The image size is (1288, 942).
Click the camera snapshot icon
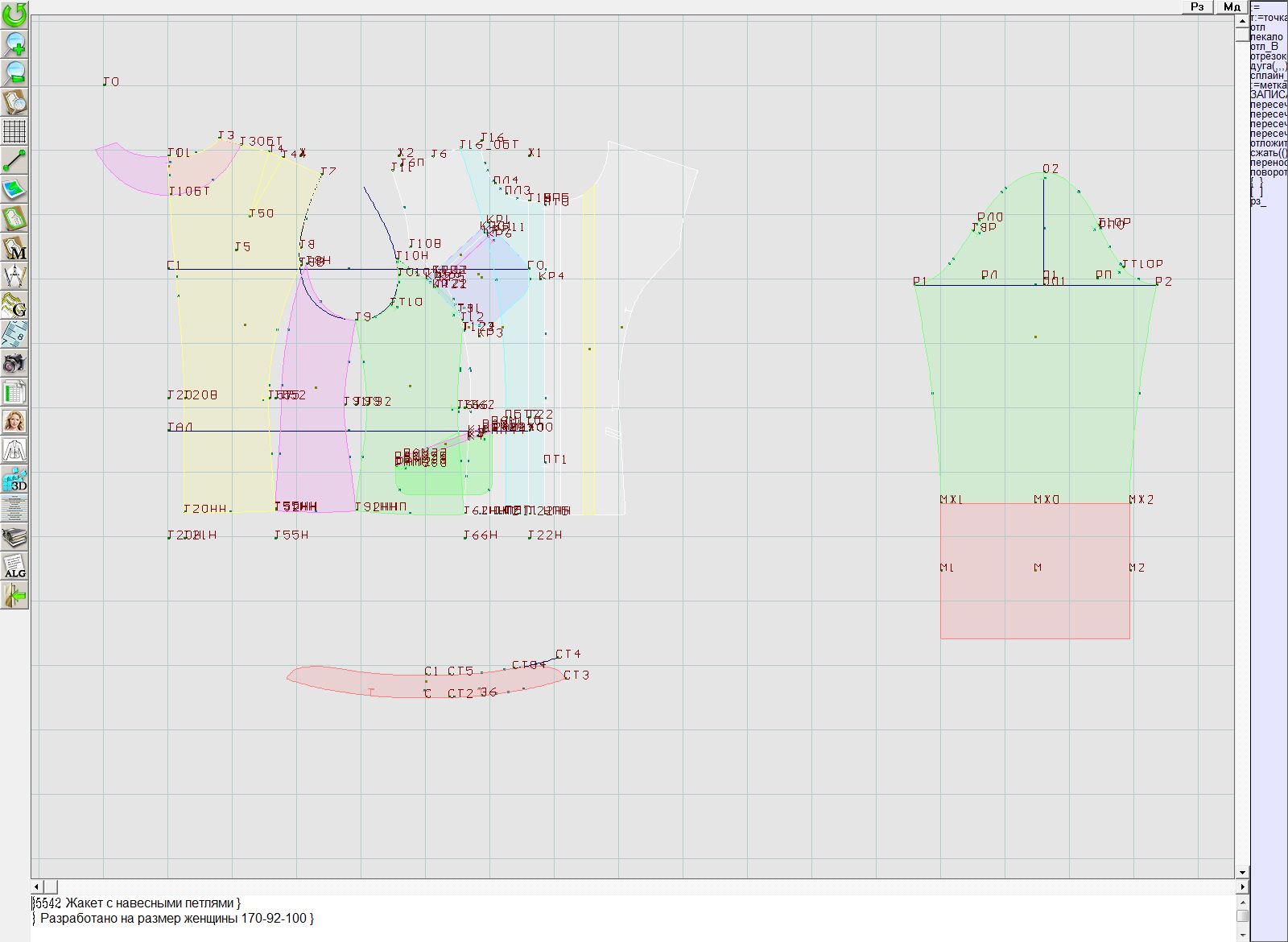(x=14, y=363)
